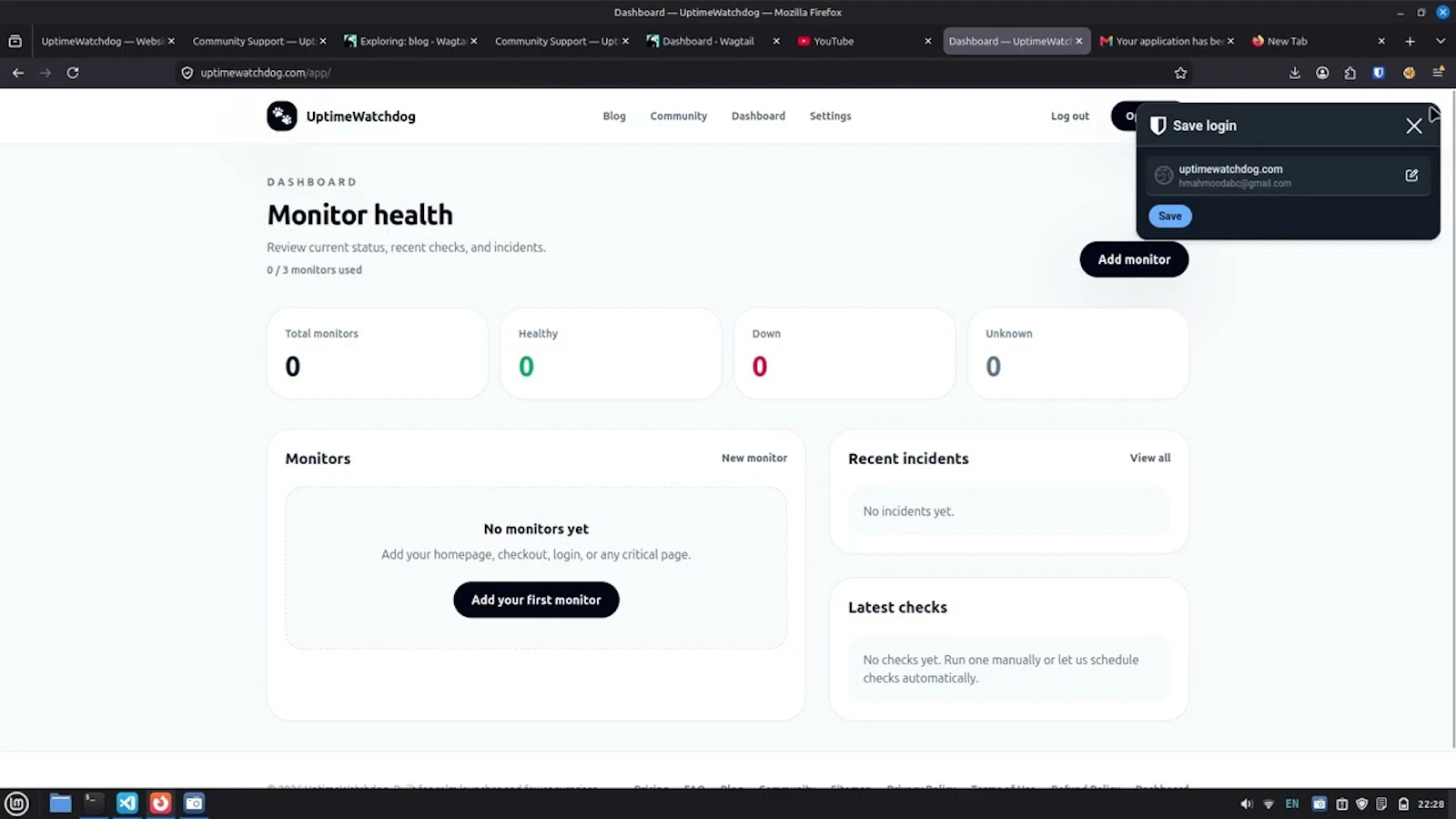Image resolution: width=1456 pixels, height=819 pixels.
Task: Click the Healthy count card
Action: point(611,353)
